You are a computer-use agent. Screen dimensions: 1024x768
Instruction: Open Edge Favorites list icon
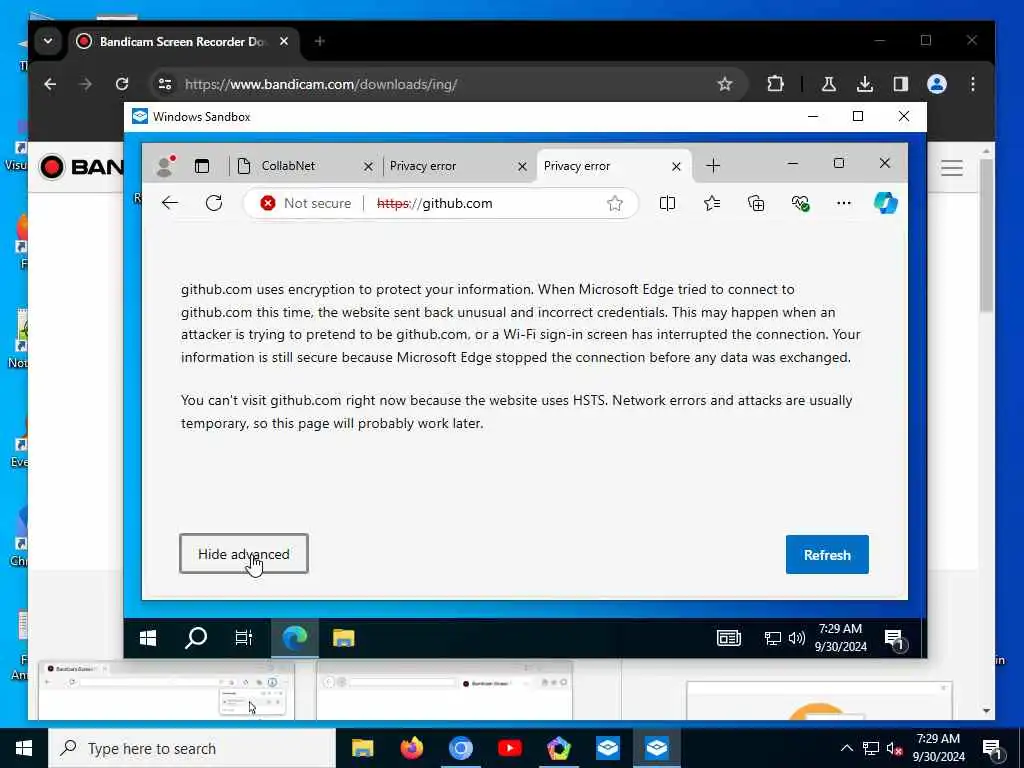[x=712, y=203]
